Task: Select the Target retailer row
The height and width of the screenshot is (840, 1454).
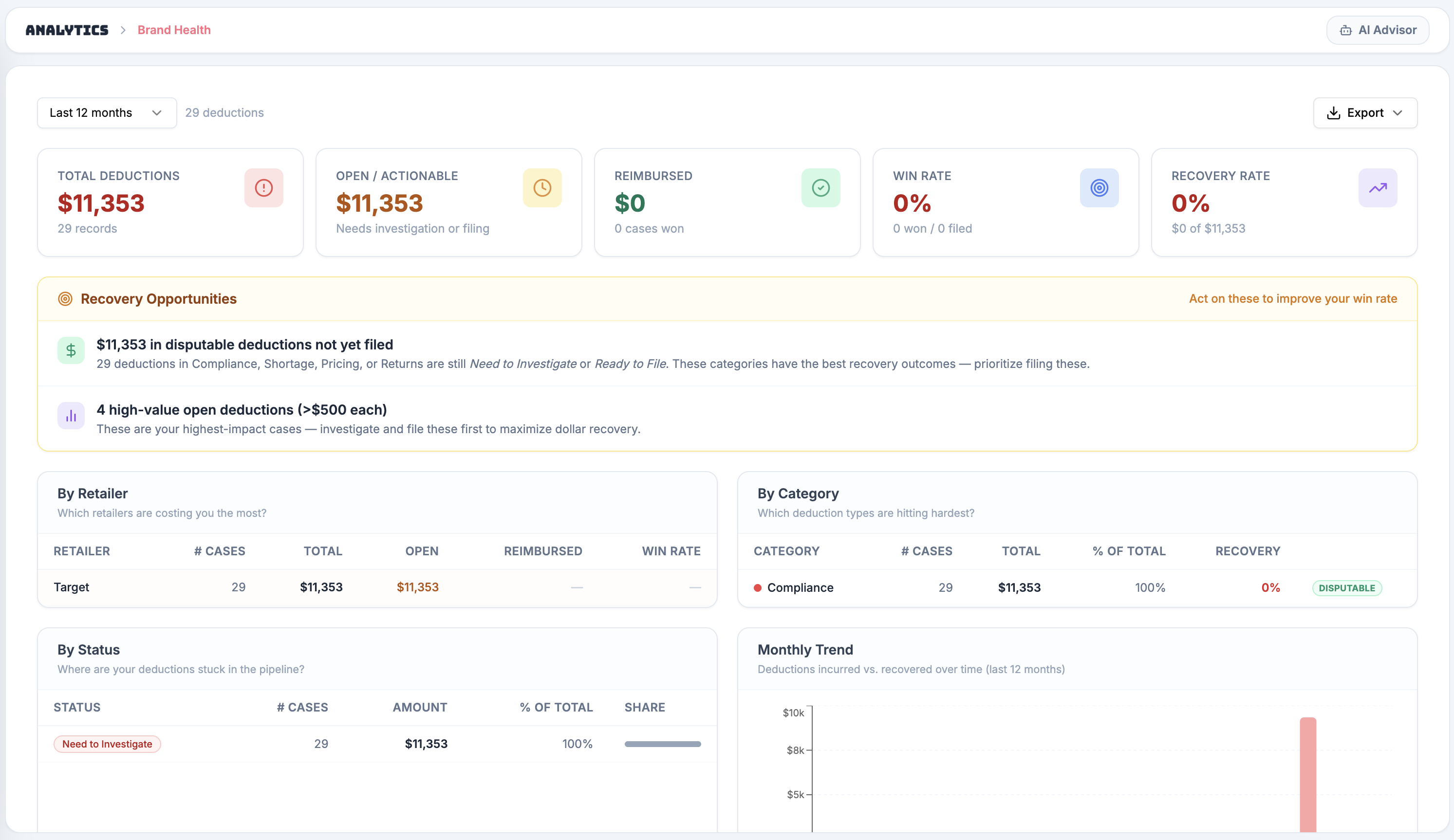Action: (377, 587)
